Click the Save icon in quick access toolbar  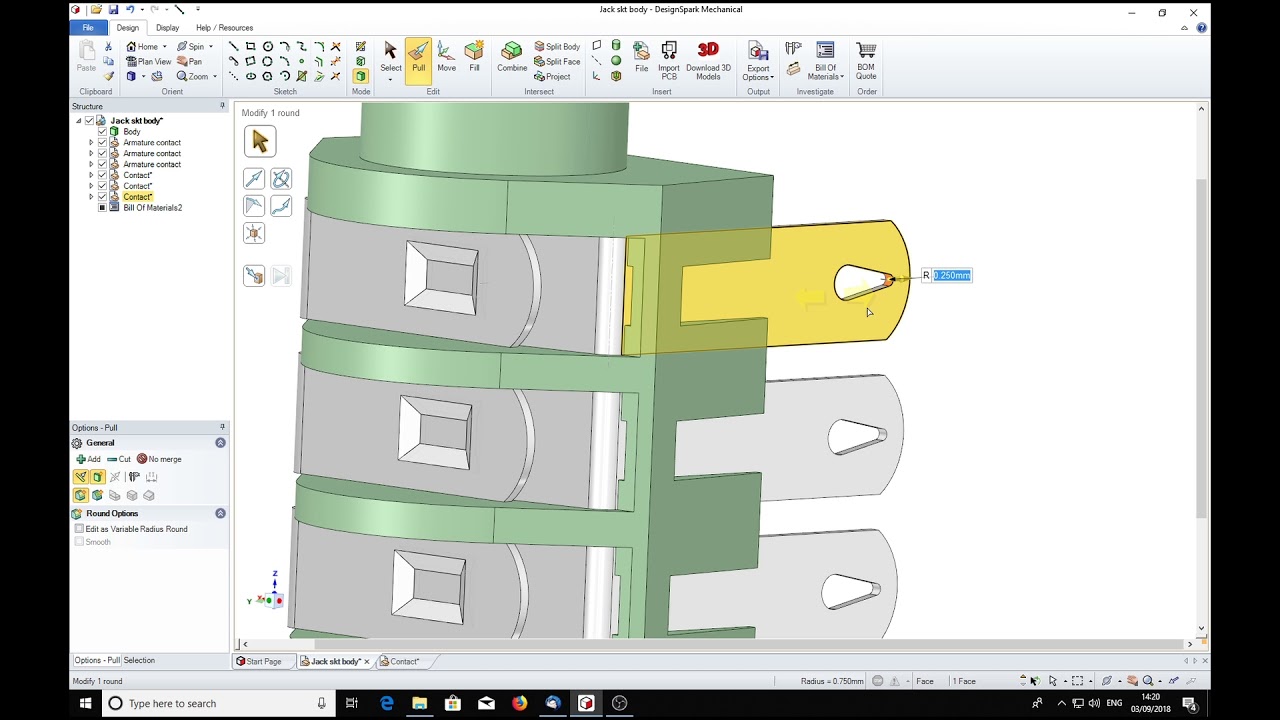click(114, 9)
